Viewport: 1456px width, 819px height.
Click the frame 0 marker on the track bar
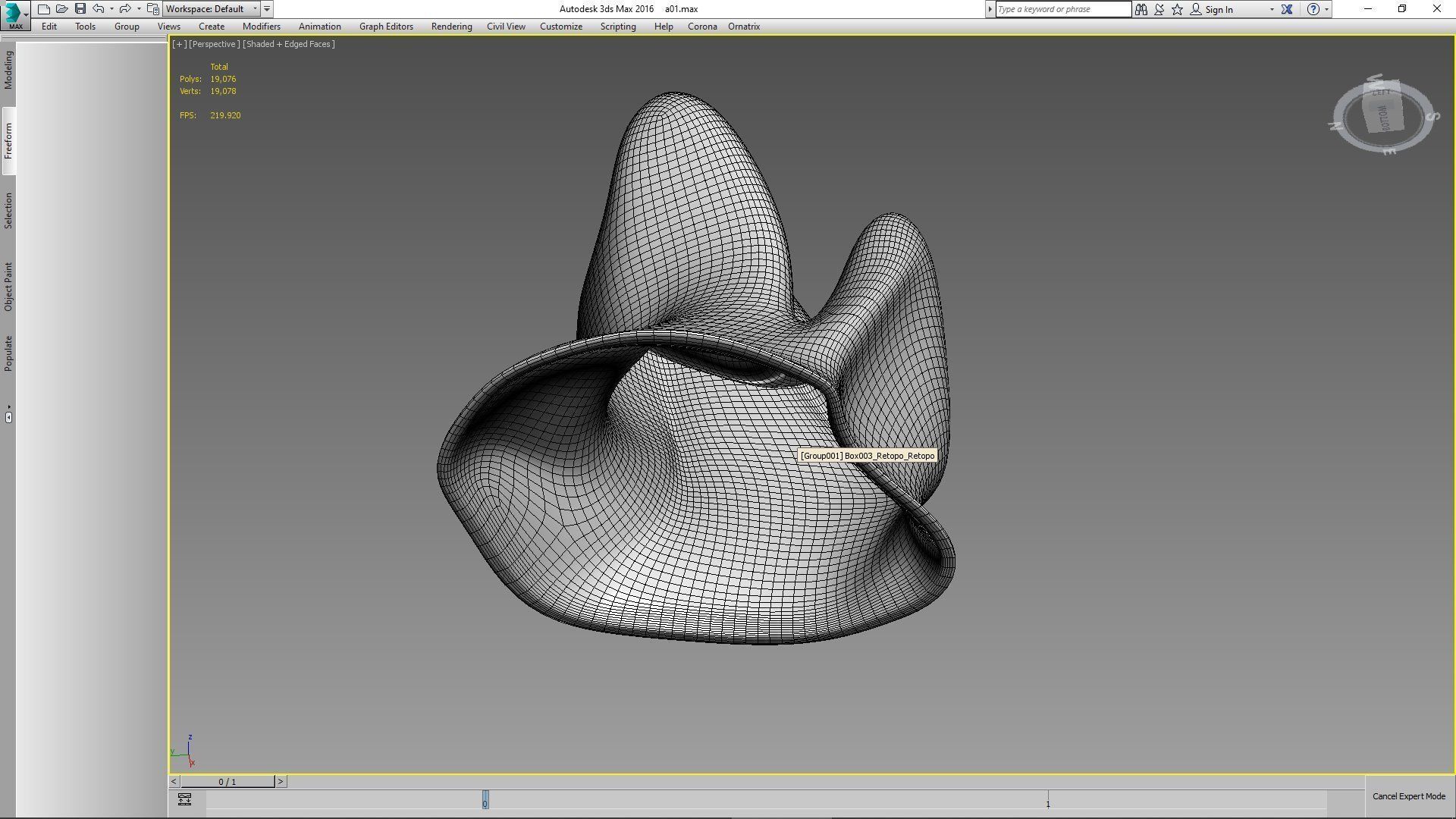pos(485,800)
